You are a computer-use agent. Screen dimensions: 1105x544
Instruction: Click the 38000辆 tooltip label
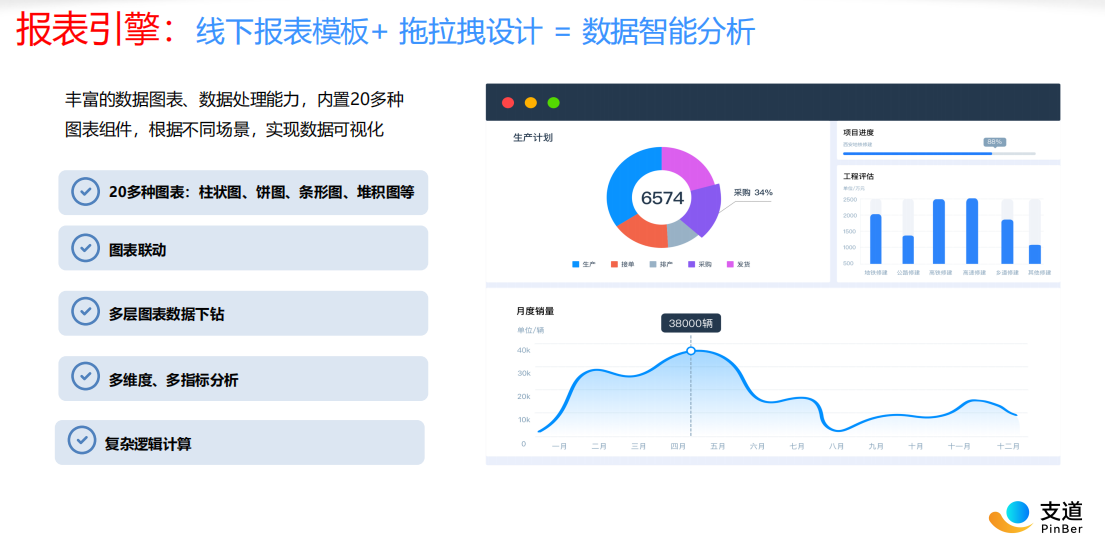click(x=690, y=324)
